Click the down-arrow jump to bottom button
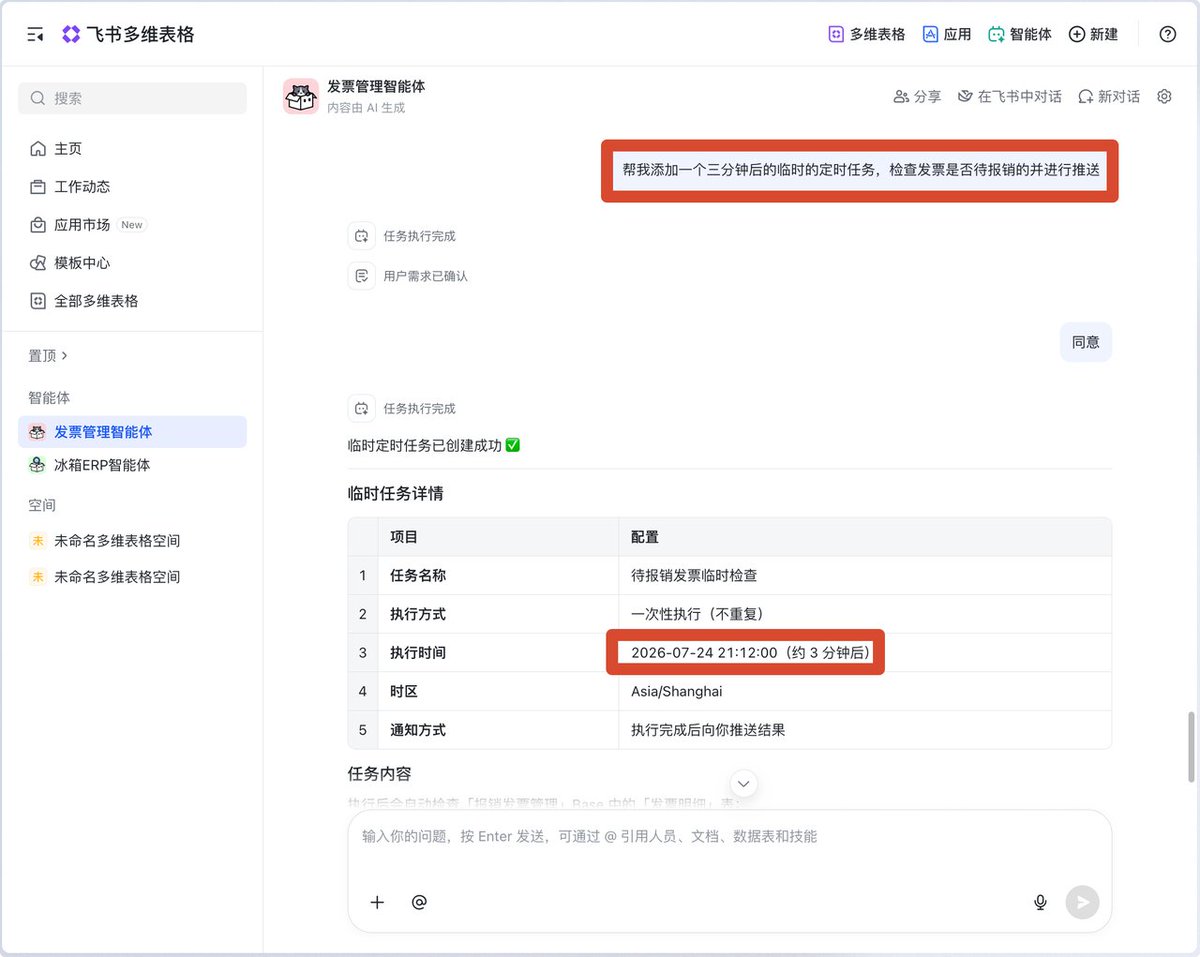The height and width of the screenshot is (957, 1200). (x=743, y=783)
